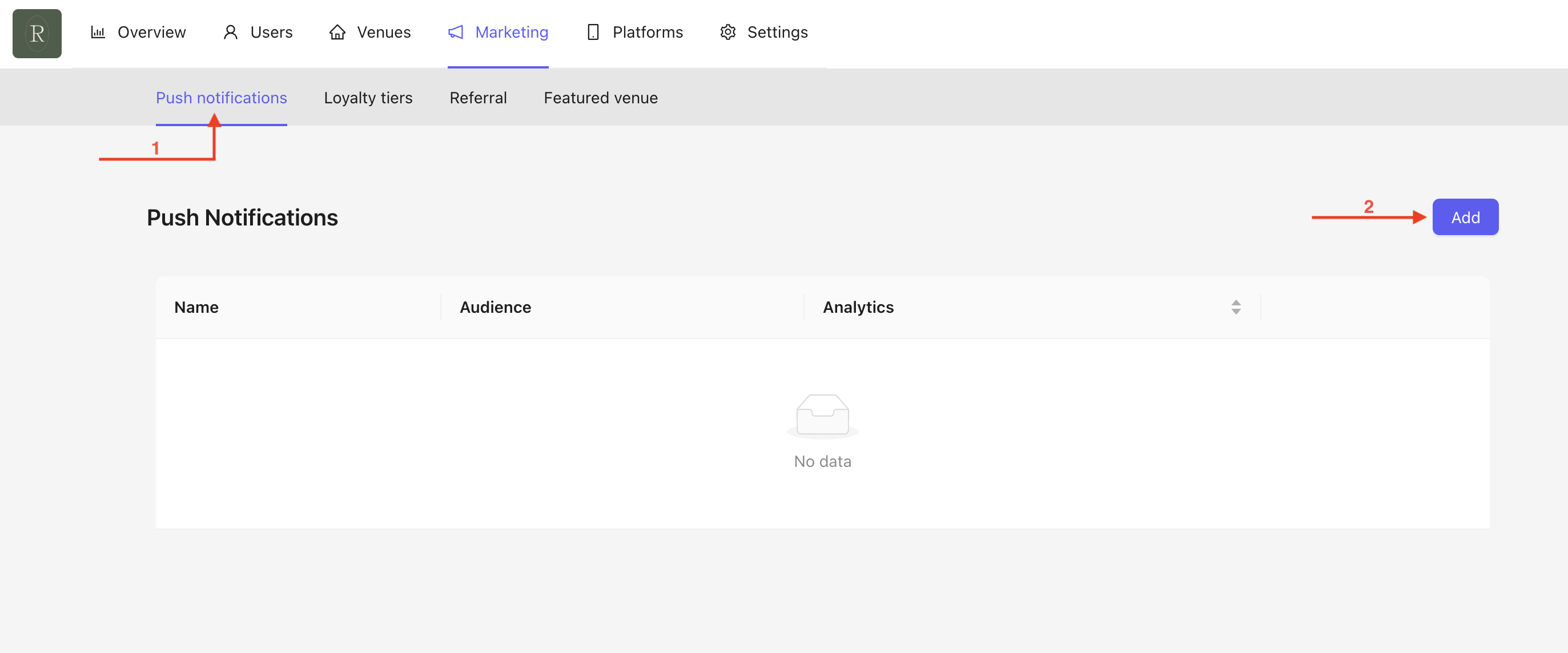Select the Loyalty tiers tab

[x=368, y=98]
